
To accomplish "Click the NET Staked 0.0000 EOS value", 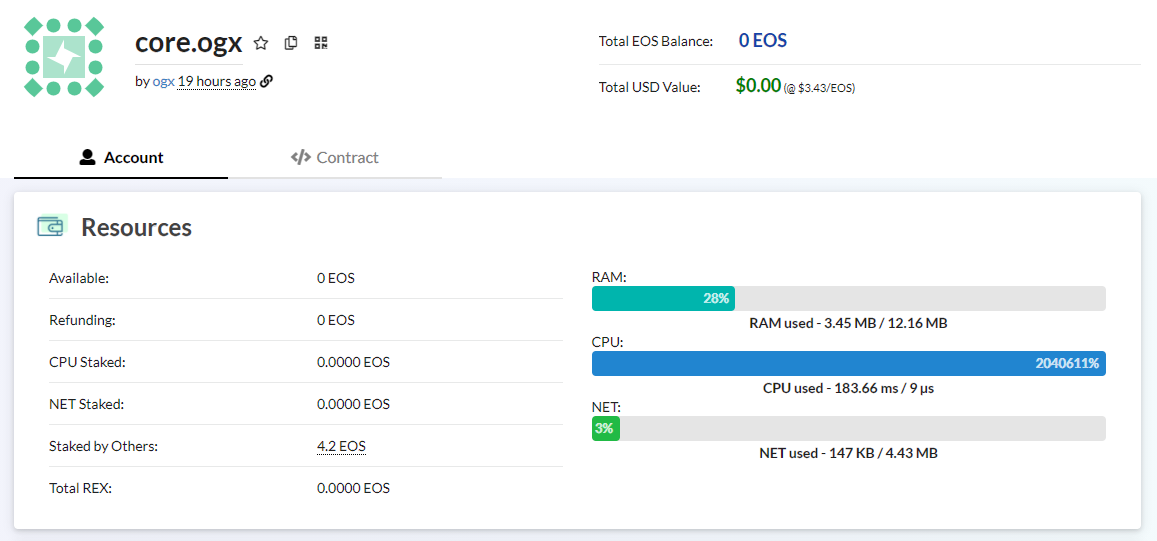I will [x=353, y=404].
